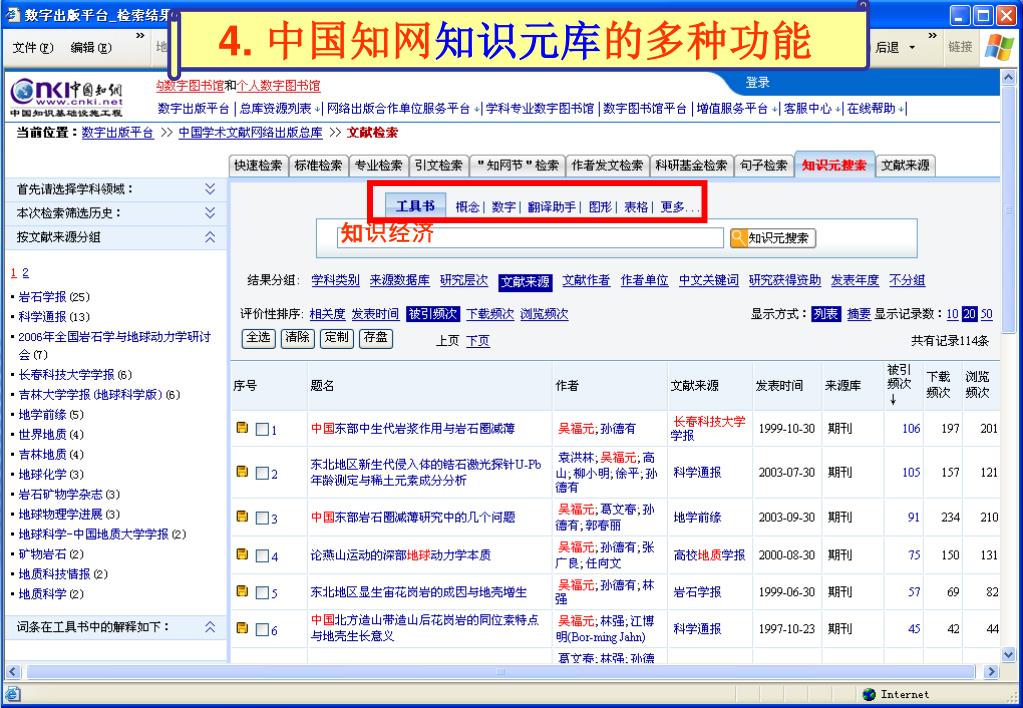Click browser title bar icon
This screenshot has width=1023, height=708.
pos(13,15)
